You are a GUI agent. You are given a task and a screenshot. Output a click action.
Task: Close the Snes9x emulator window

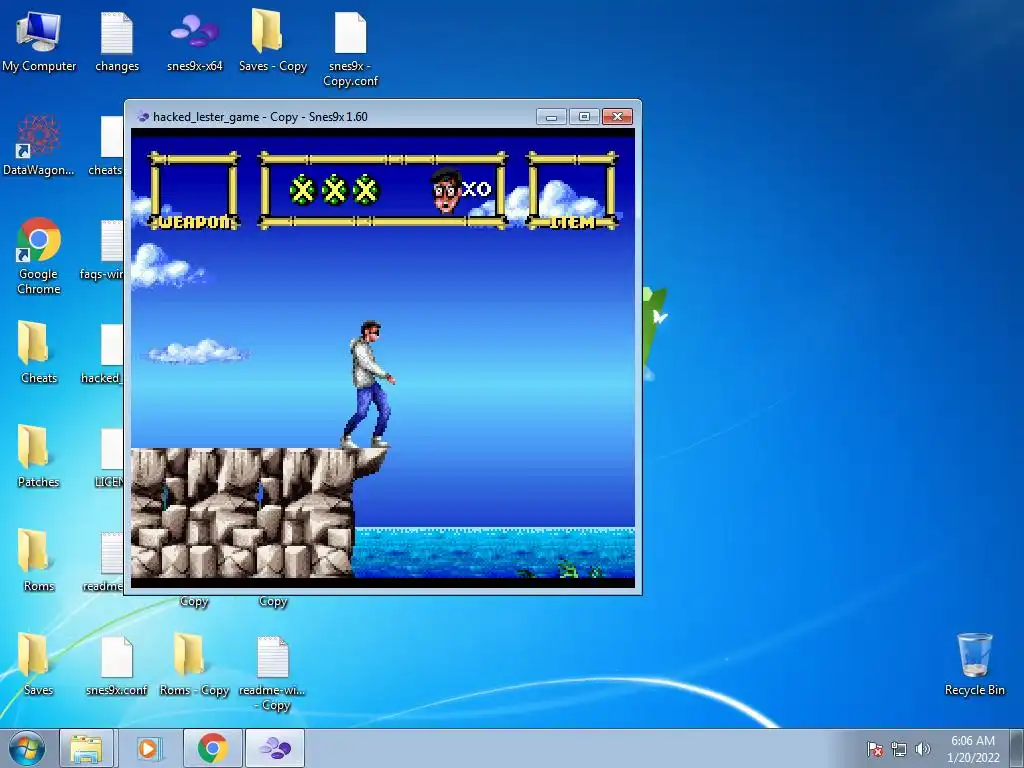point(617,116)
